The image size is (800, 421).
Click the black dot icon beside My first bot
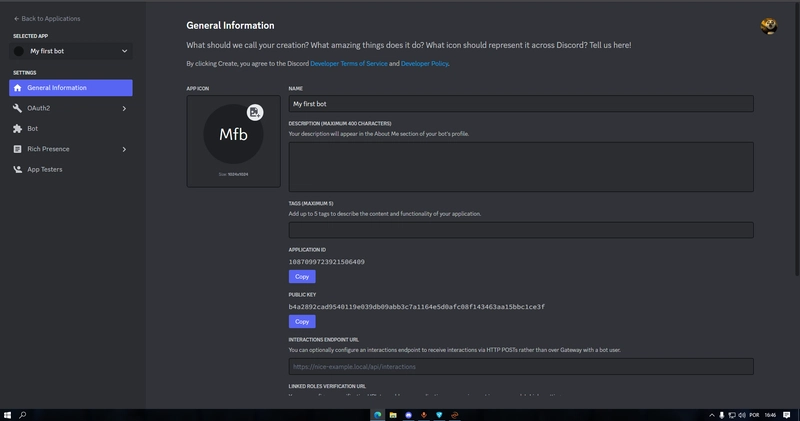pyautogui.click(x=19, y=51)
